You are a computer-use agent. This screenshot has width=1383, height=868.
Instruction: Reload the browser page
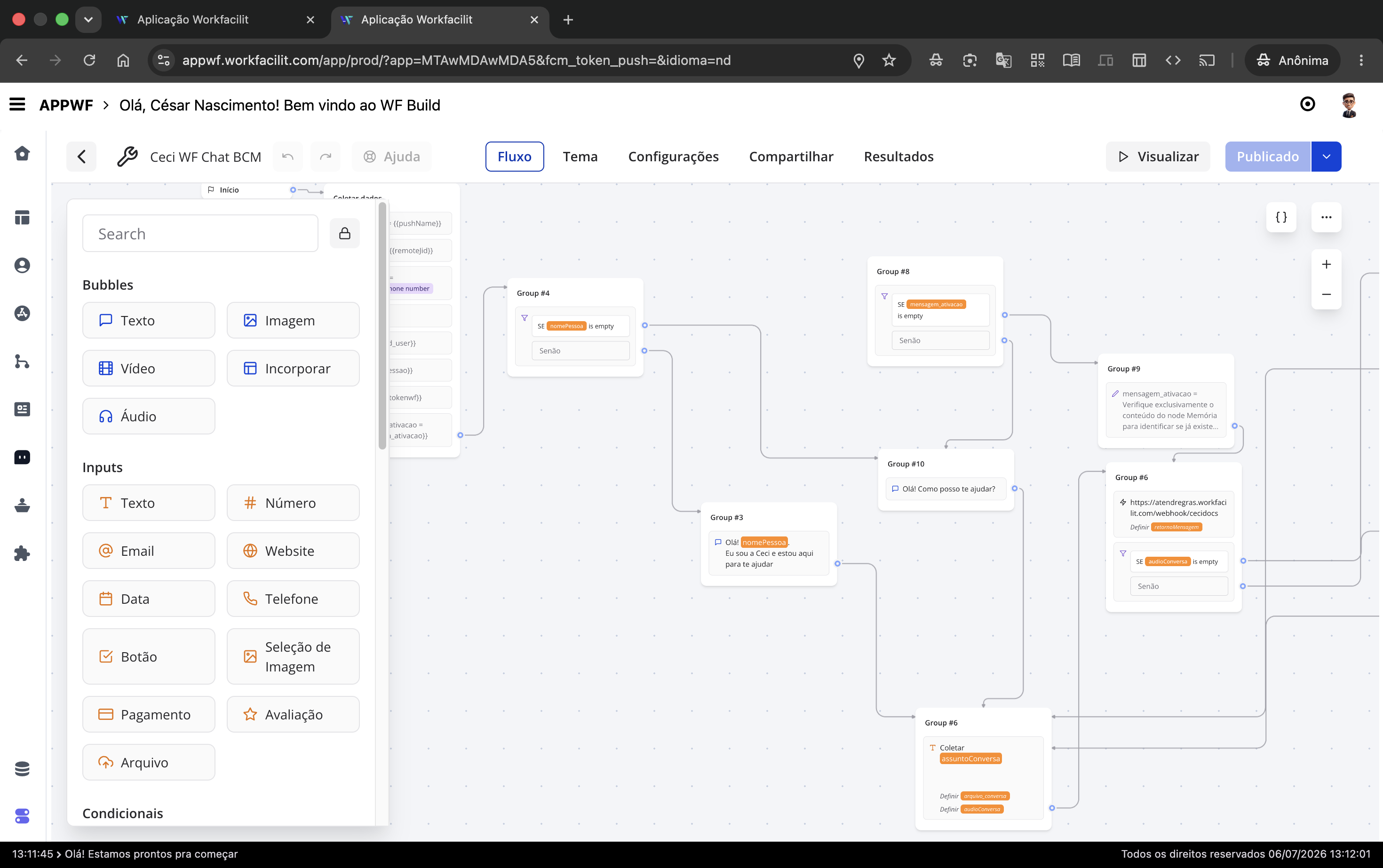tap(89, 60)
